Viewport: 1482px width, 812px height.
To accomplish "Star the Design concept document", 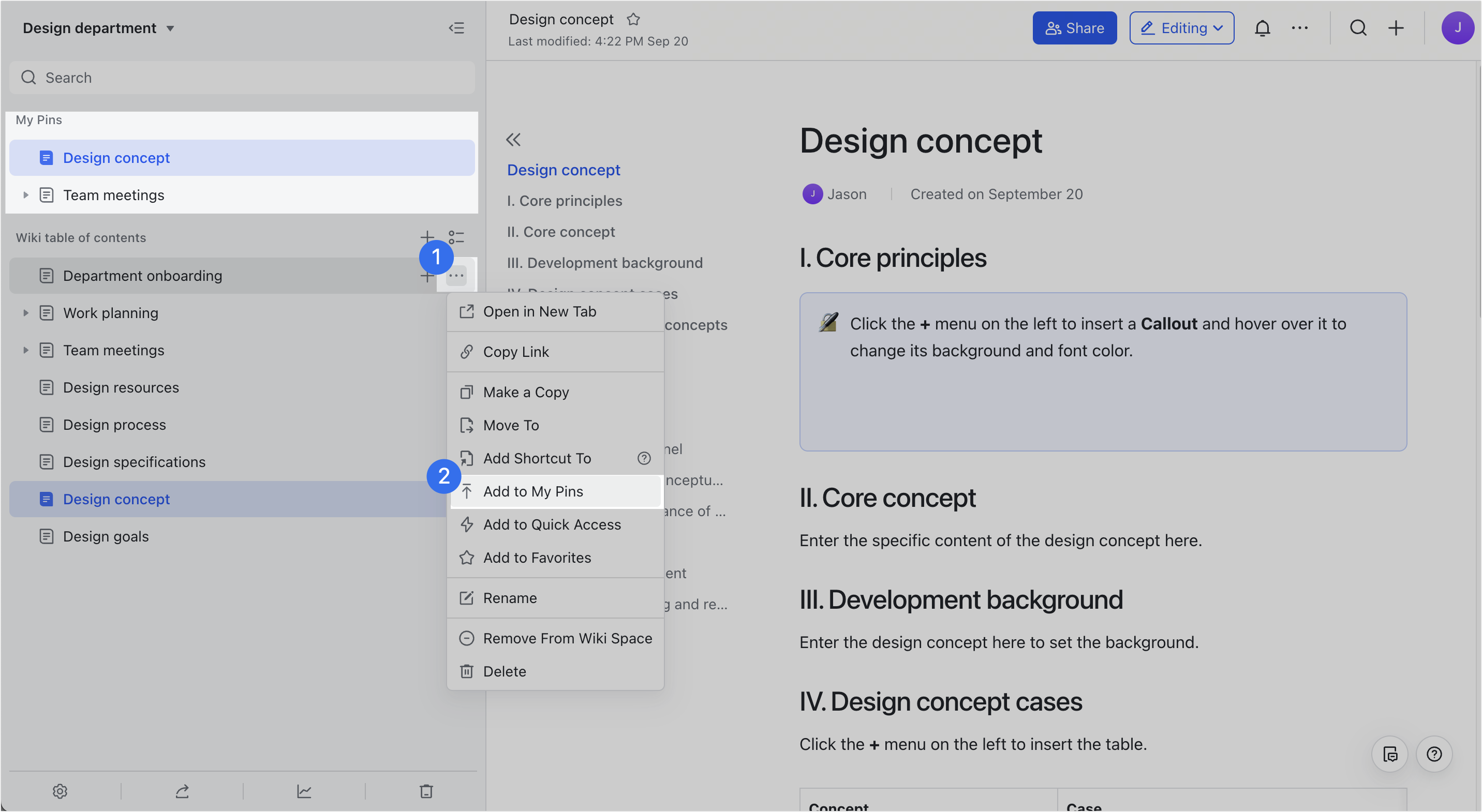I will (x=633, y=20).
